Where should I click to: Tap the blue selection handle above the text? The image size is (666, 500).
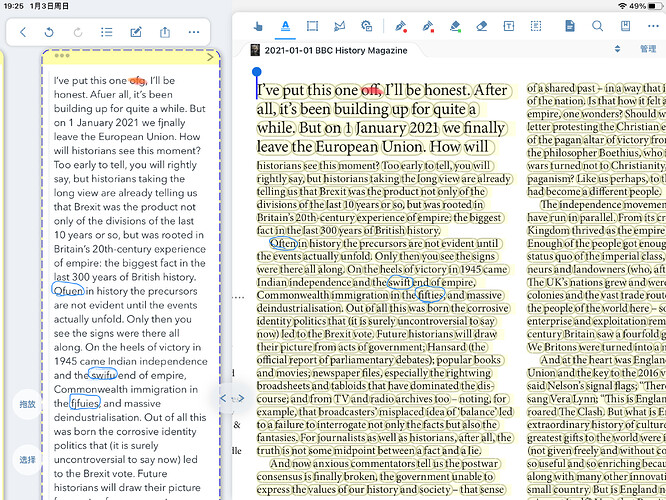(x=257, y=72)
